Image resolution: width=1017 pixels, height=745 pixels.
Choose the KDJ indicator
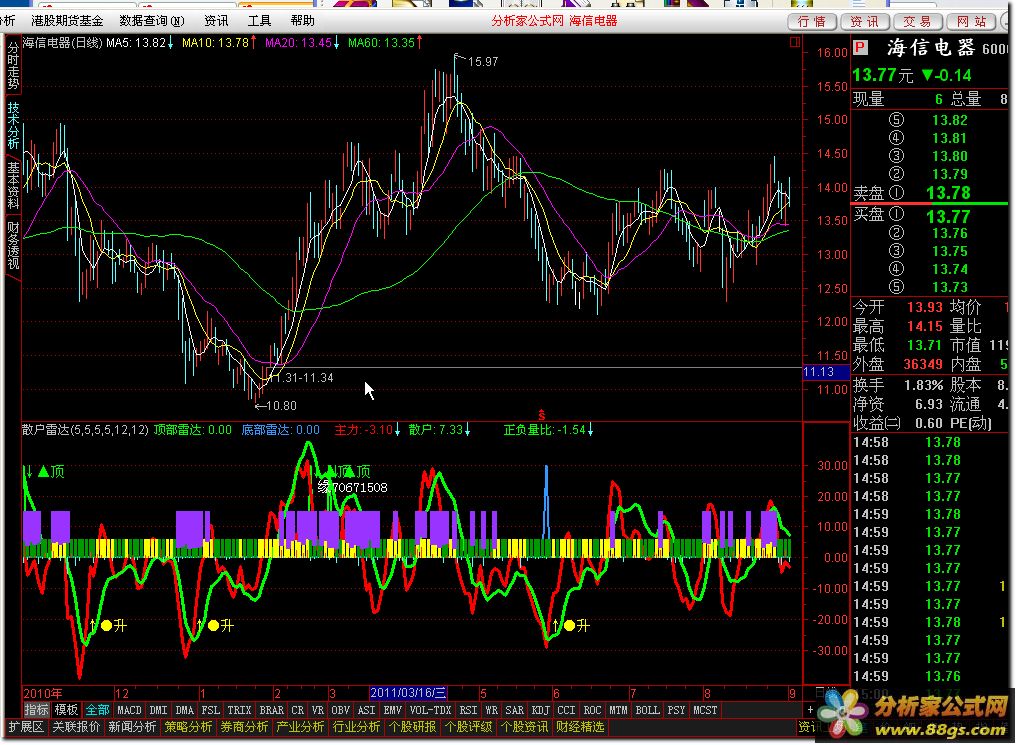(x=541, y=710)
